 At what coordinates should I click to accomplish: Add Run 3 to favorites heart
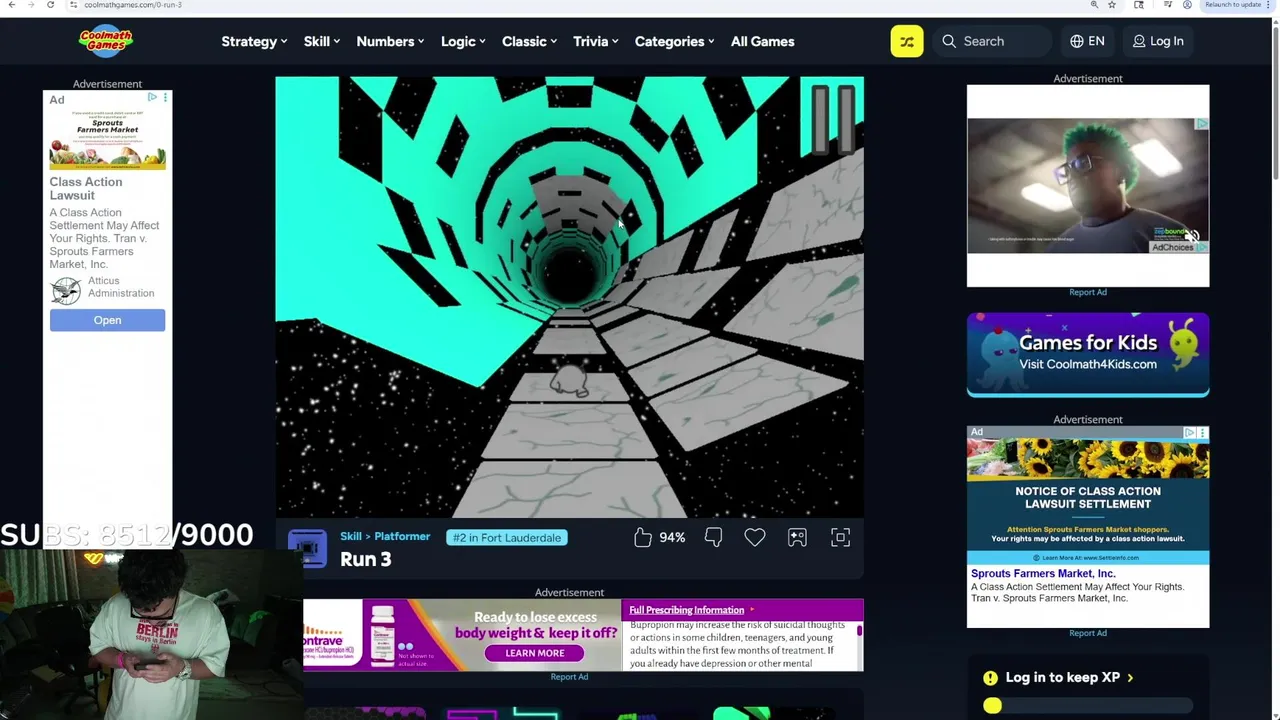(755, 538)
